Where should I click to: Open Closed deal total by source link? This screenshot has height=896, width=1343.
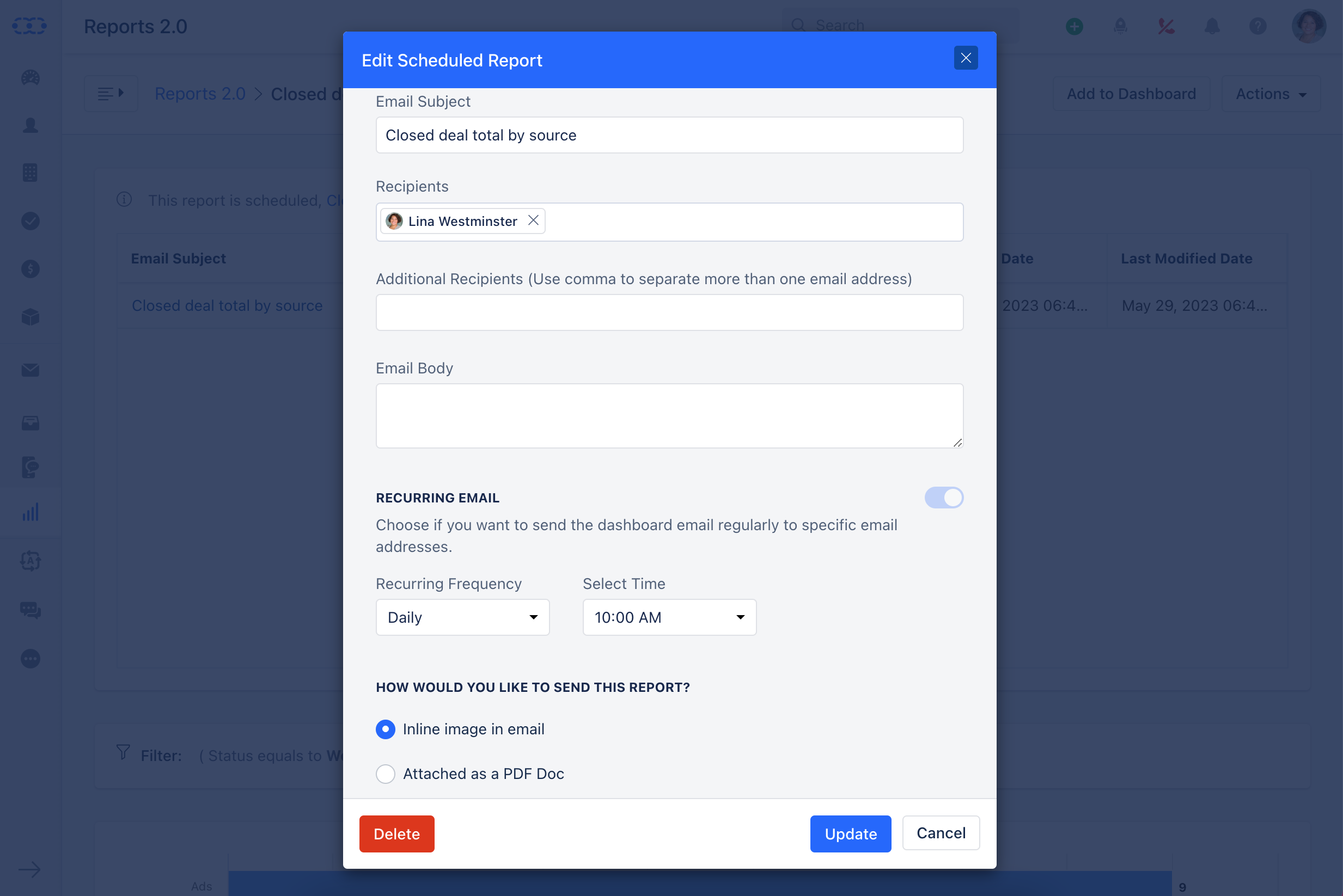227,306
